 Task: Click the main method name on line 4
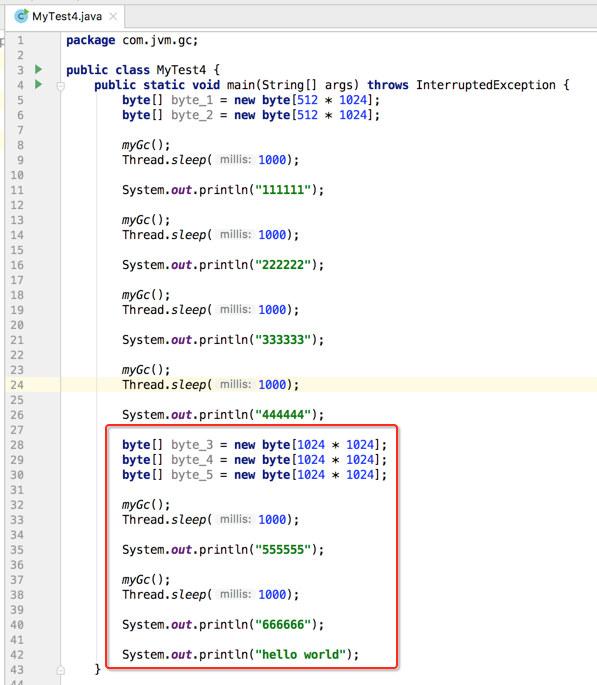[x=241, y=85]
